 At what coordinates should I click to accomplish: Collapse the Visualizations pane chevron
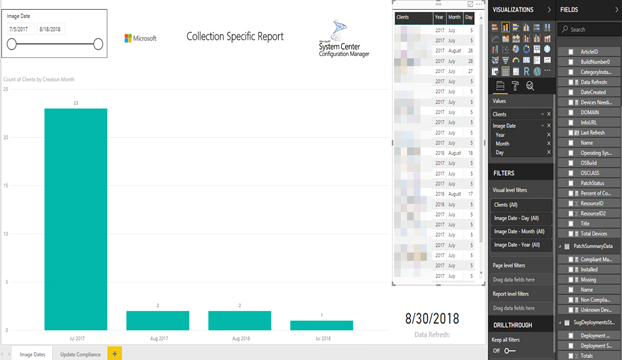[x=549, y=10]
